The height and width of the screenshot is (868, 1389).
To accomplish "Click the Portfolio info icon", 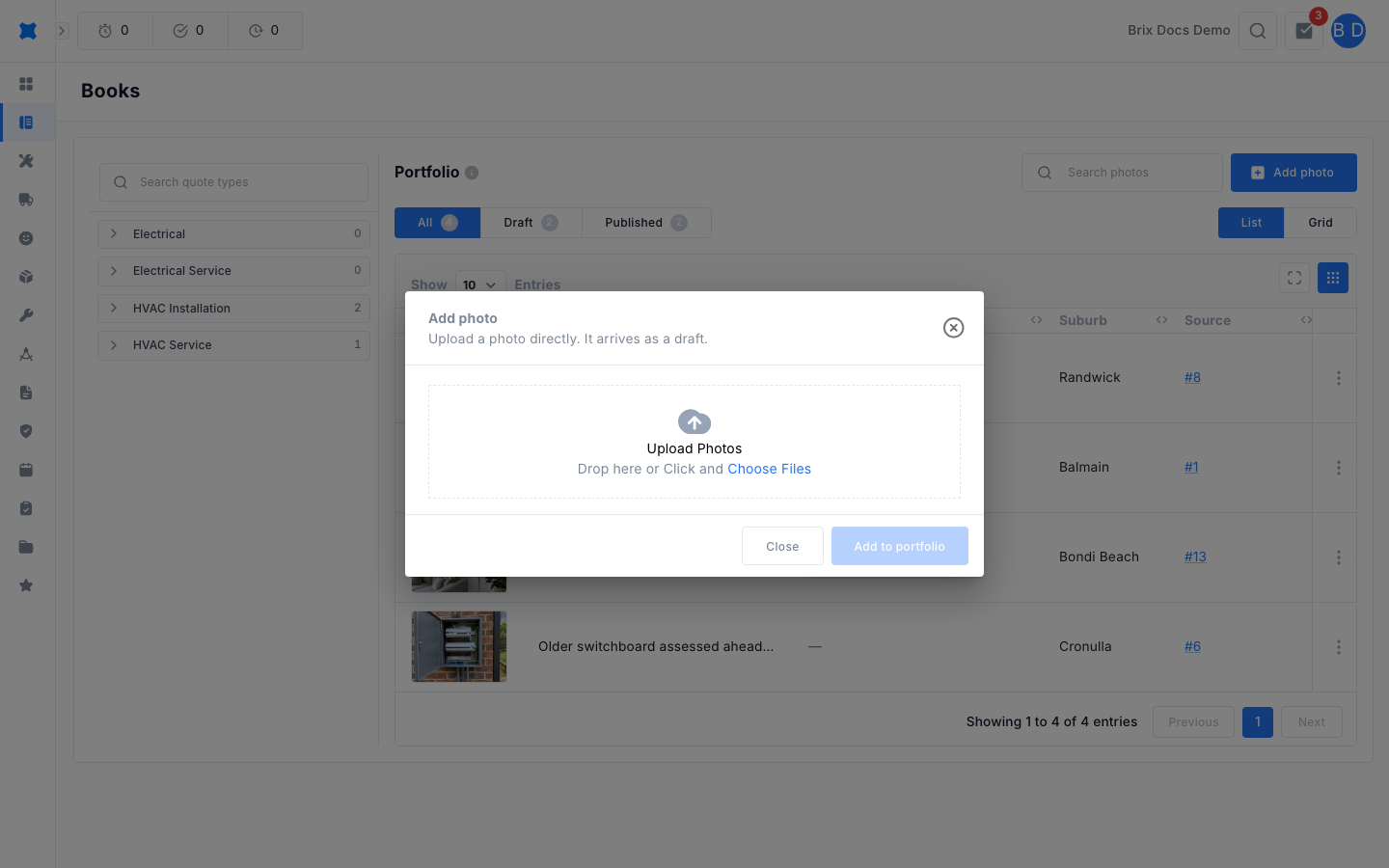I will coord(472,173).
